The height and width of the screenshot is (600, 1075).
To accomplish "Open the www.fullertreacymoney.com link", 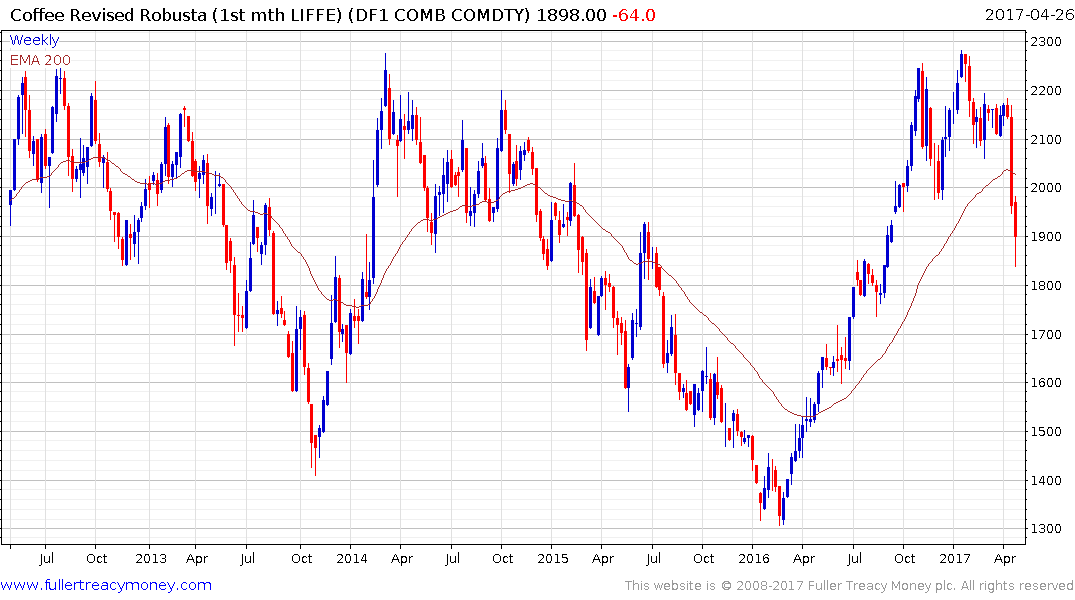I will coord(106,585).
